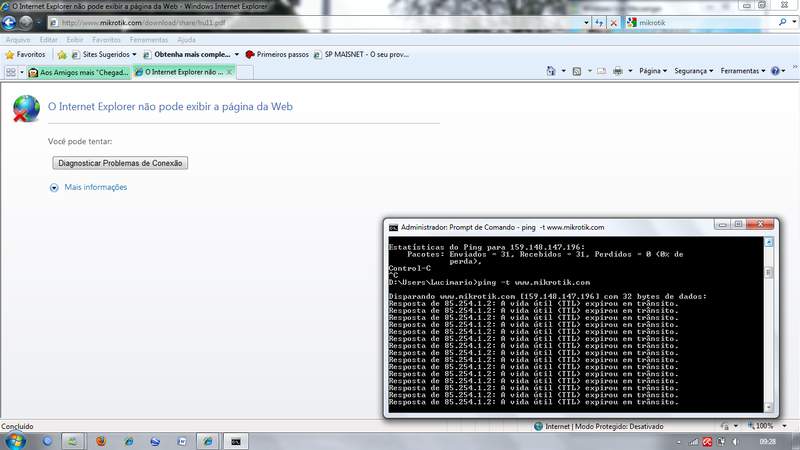
Task: Open Sites Sugeridos favorites link
Action: 101,55
